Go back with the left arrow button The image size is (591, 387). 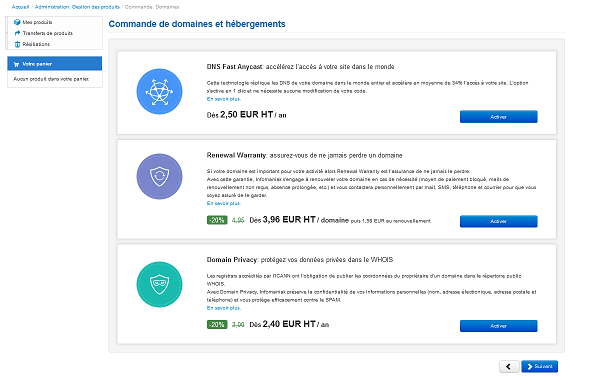tap(509, 366)
